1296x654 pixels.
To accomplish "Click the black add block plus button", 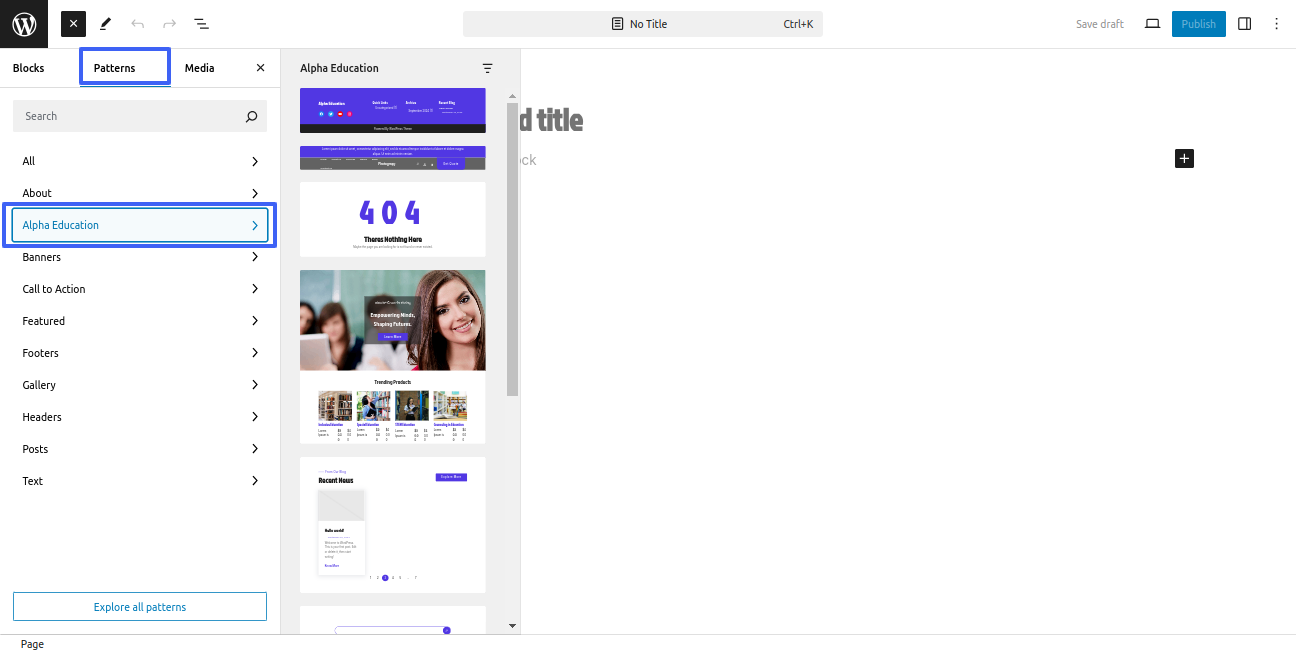I will coord(1184,158).
